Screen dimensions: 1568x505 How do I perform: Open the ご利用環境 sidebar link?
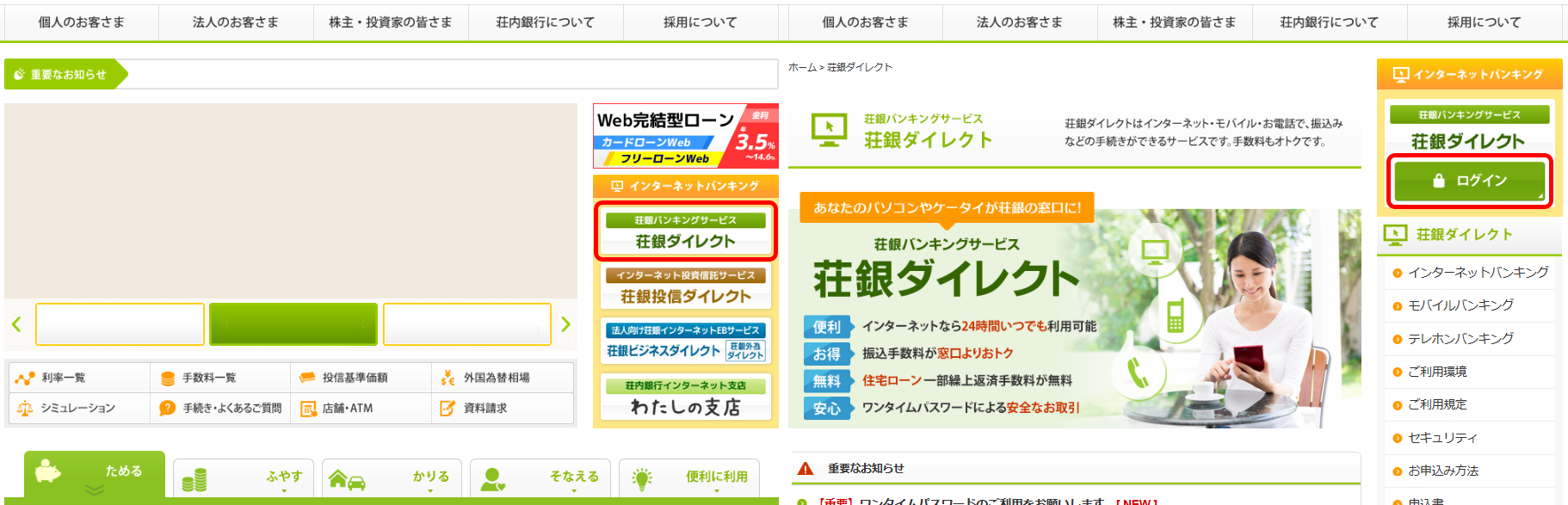[x=1437, y=372]
